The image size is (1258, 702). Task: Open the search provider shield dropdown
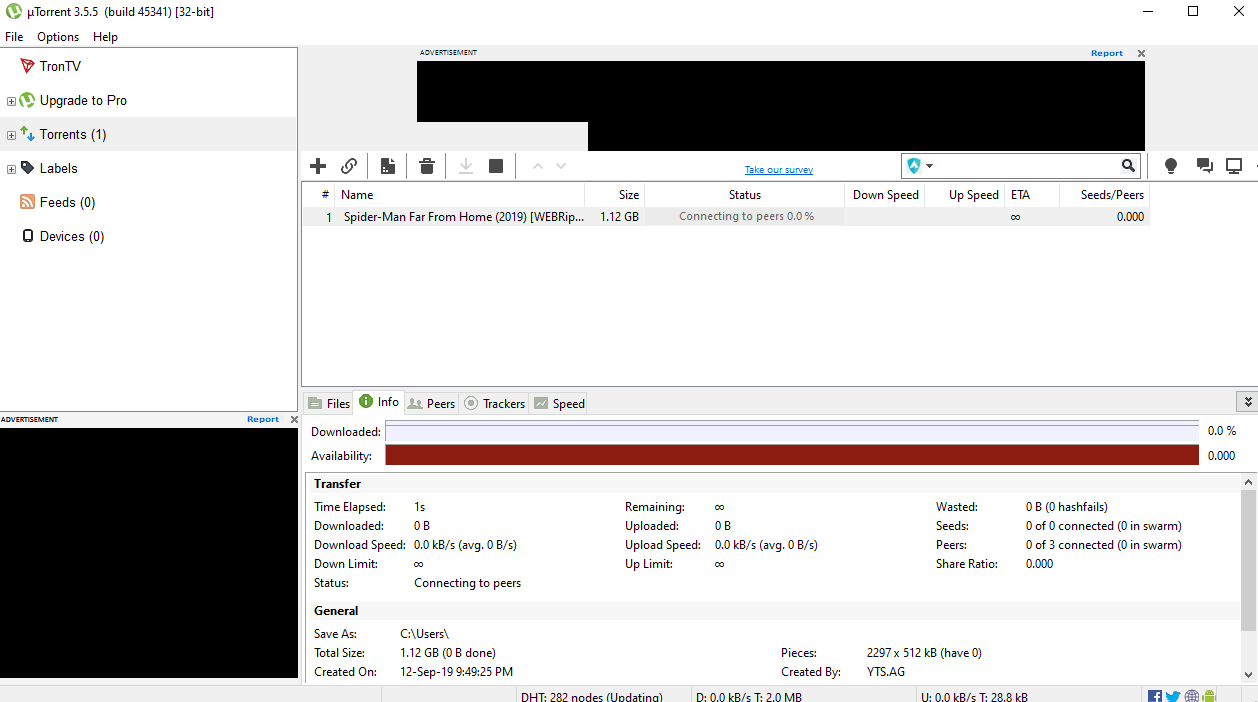tap(920, 166)
